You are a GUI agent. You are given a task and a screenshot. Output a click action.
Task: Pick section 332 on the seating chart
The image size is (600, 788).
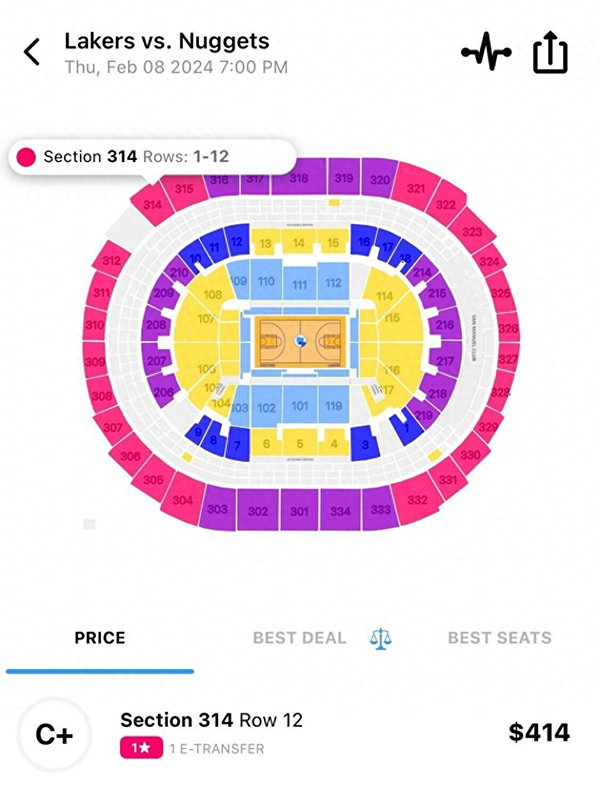(417, 499)
